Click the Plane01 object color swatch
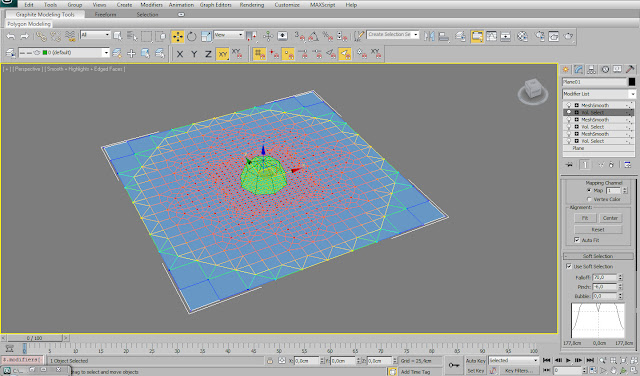Viewport: 640px width, 376px height. [x=632, y=82]
